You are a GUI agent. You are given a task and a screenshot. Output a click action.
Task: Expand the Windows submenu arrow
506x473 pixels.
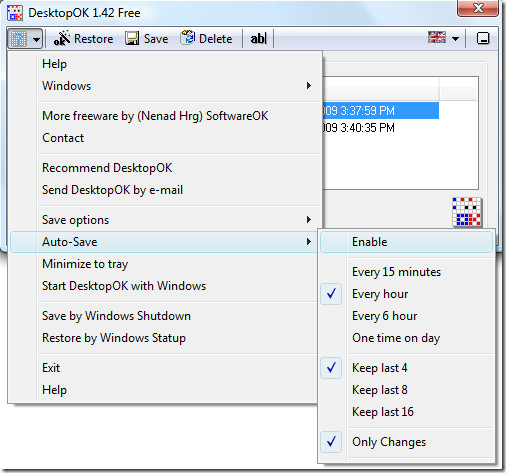309,86
